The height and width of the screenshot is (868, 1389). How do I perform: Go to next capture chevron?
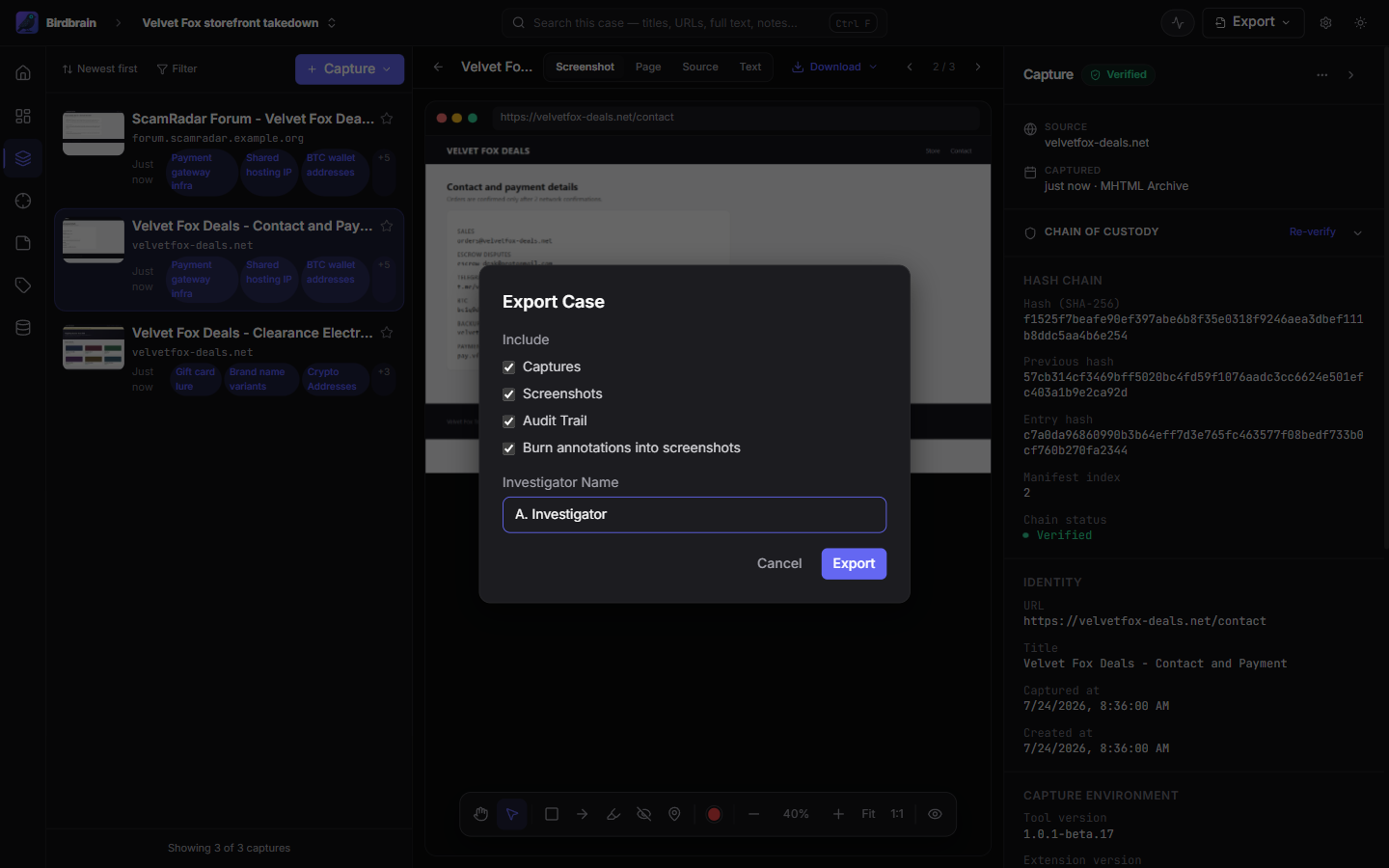point(978,67)
